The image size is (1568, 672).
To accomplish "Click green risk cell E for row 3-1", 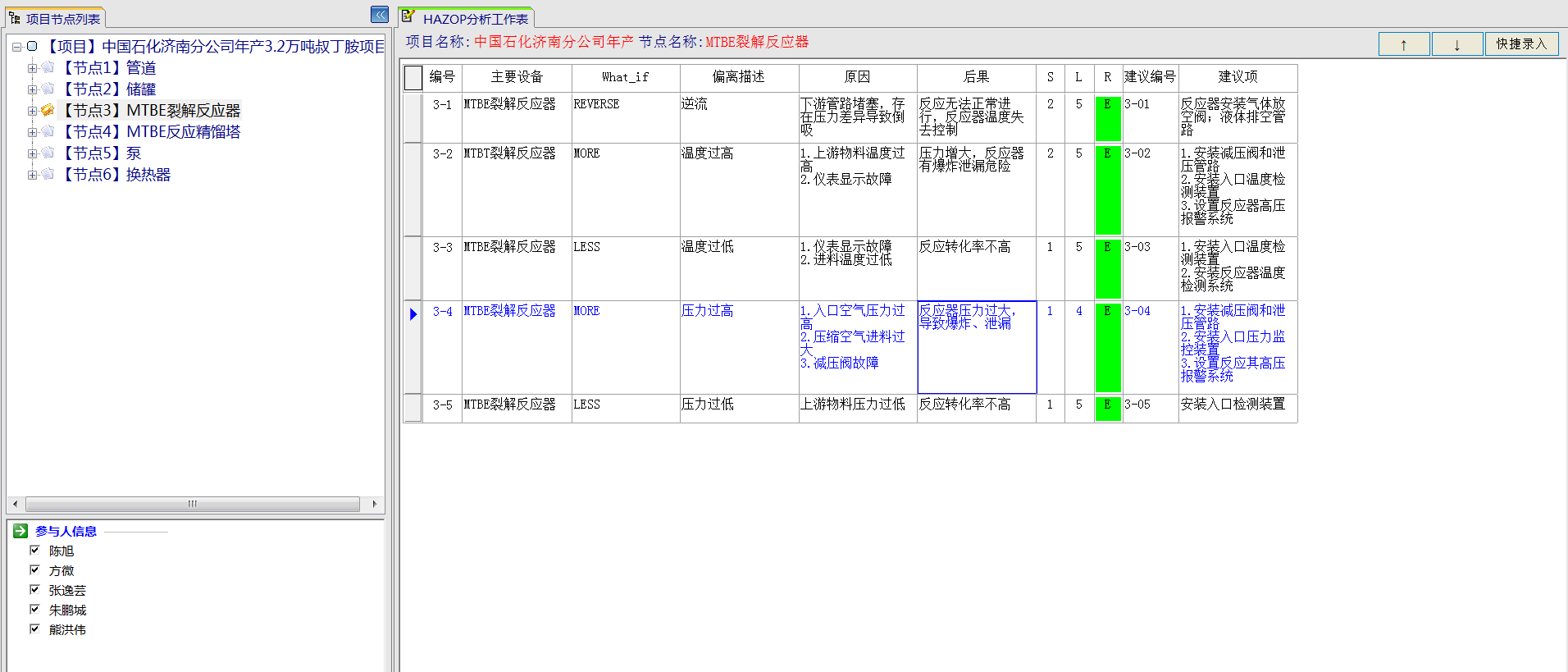I will pyautogui.click(x=1108, y=118).
